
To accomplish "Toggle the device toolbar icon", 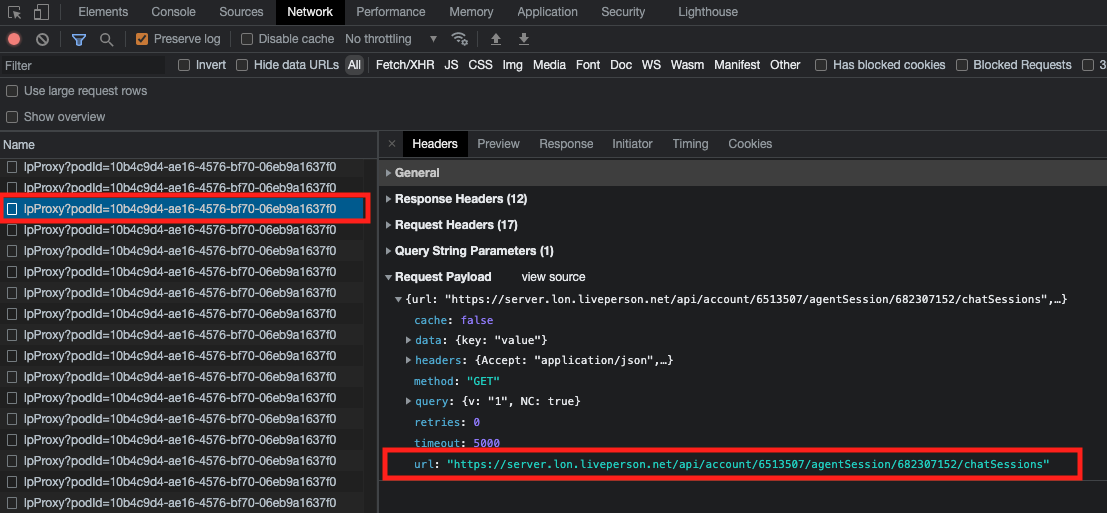I will click(41, 12).
